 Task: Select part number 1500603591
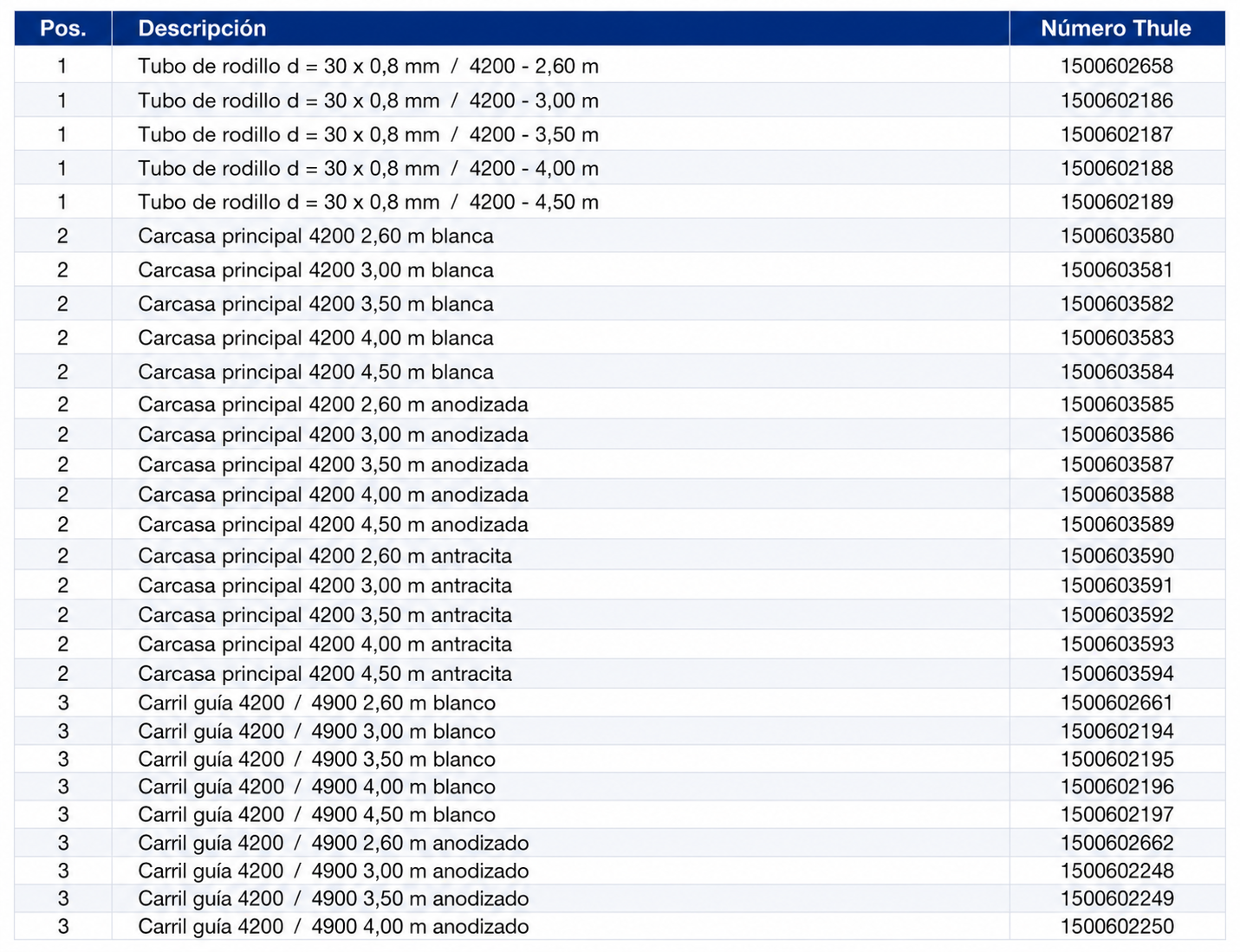tap(1117, 585)
